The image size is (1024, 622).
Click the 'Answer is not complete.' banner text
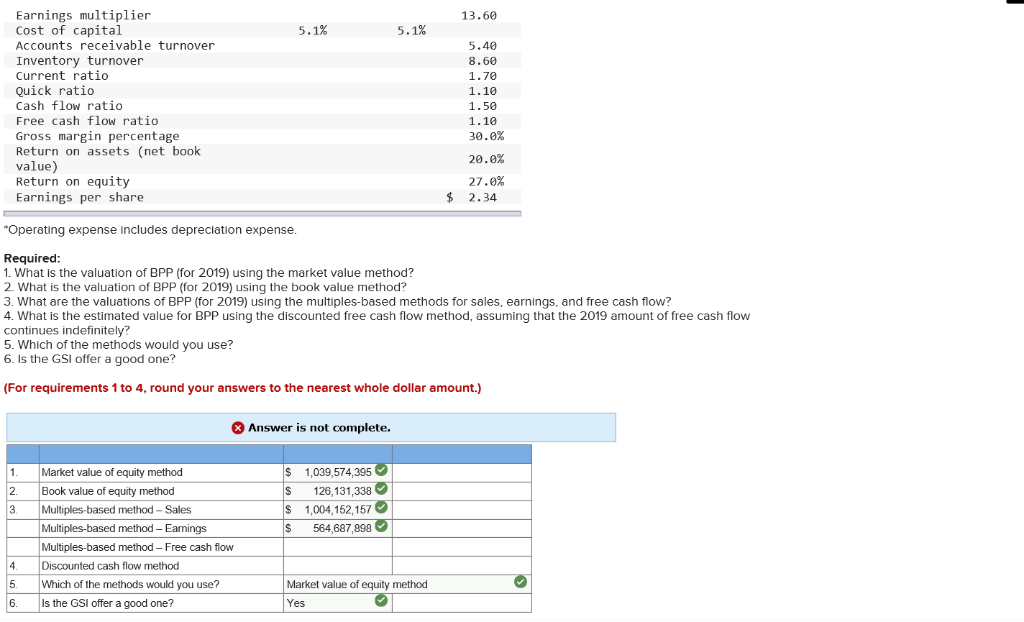[x=319, y=428]
